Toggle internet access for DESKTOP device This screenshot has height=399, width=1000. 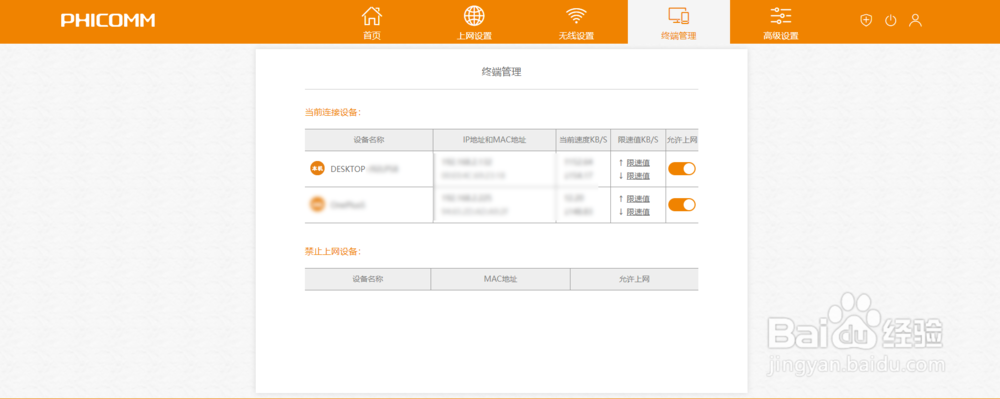click(x=682, y=169)
